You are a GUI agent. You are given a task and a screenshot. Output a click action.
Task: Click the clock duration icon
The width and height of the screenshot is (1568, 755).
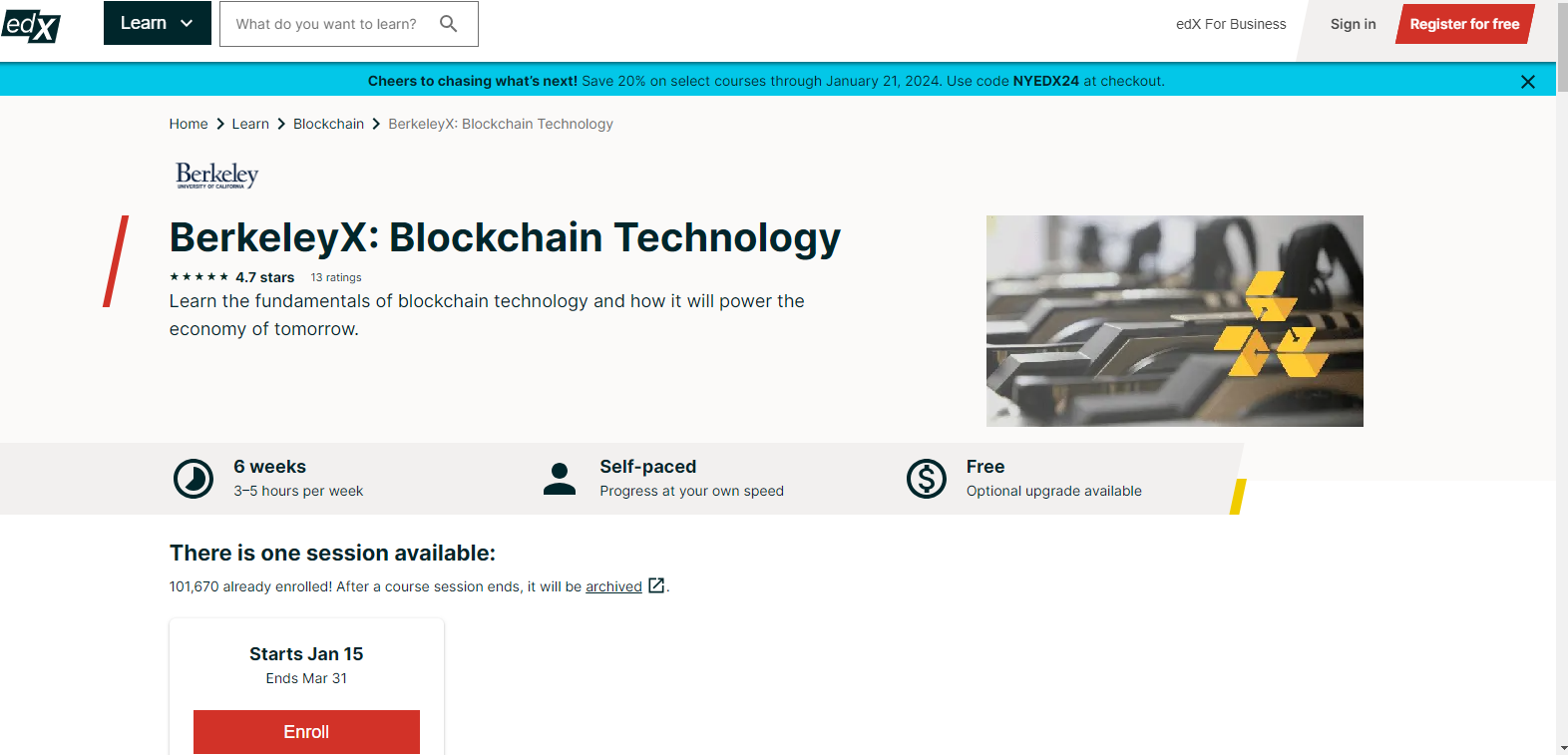[194, 479]
